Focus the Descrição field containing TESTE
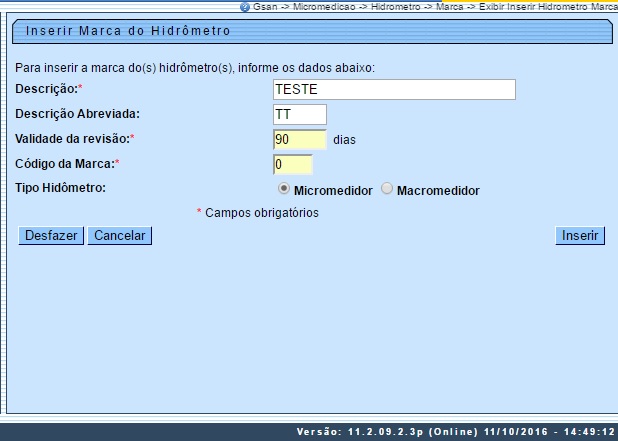The width and height of the screenshot is (618, 441). 394,90
